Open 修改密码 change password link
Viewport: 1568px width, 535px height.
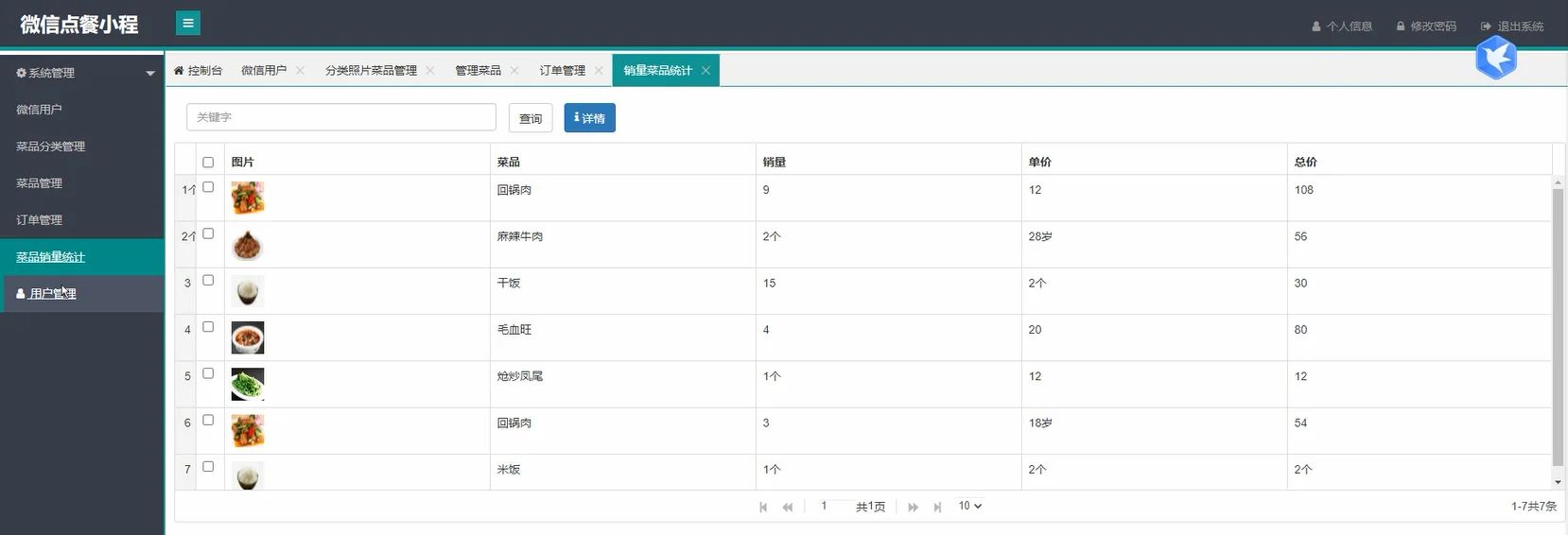1426,26
